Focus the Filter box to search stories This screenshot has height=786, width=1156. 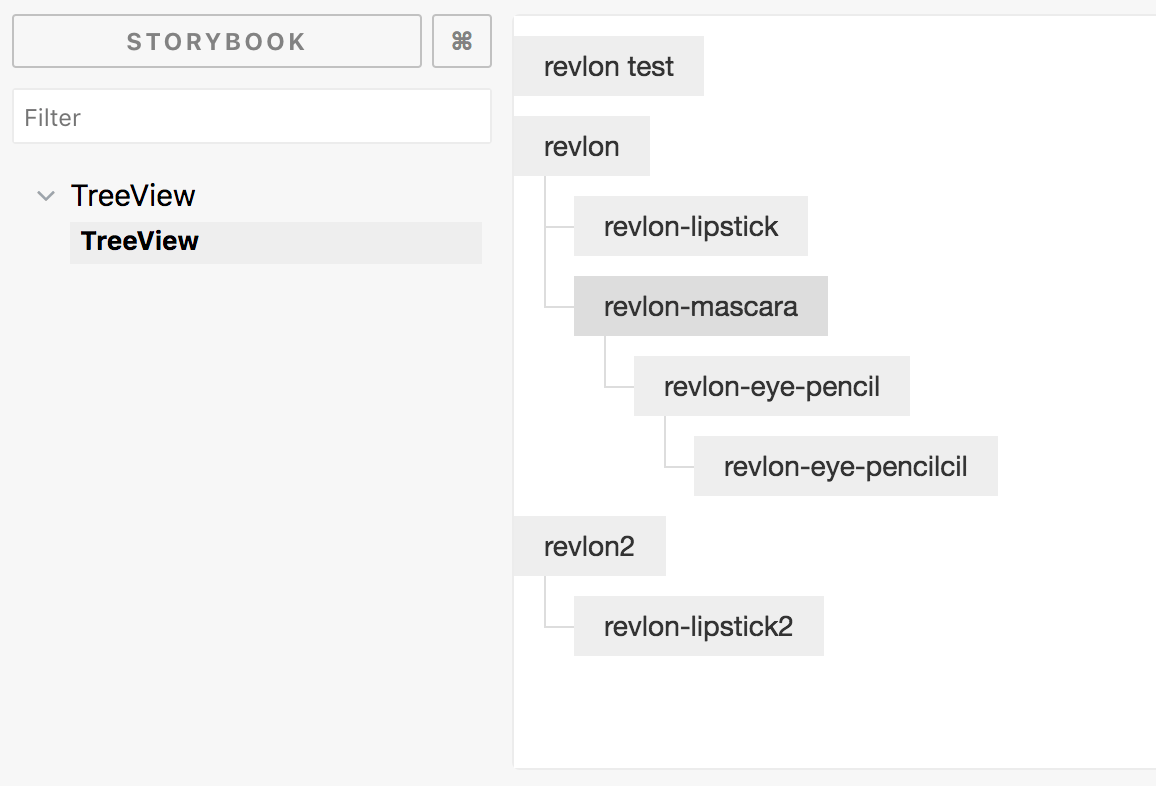click(251, 116)
